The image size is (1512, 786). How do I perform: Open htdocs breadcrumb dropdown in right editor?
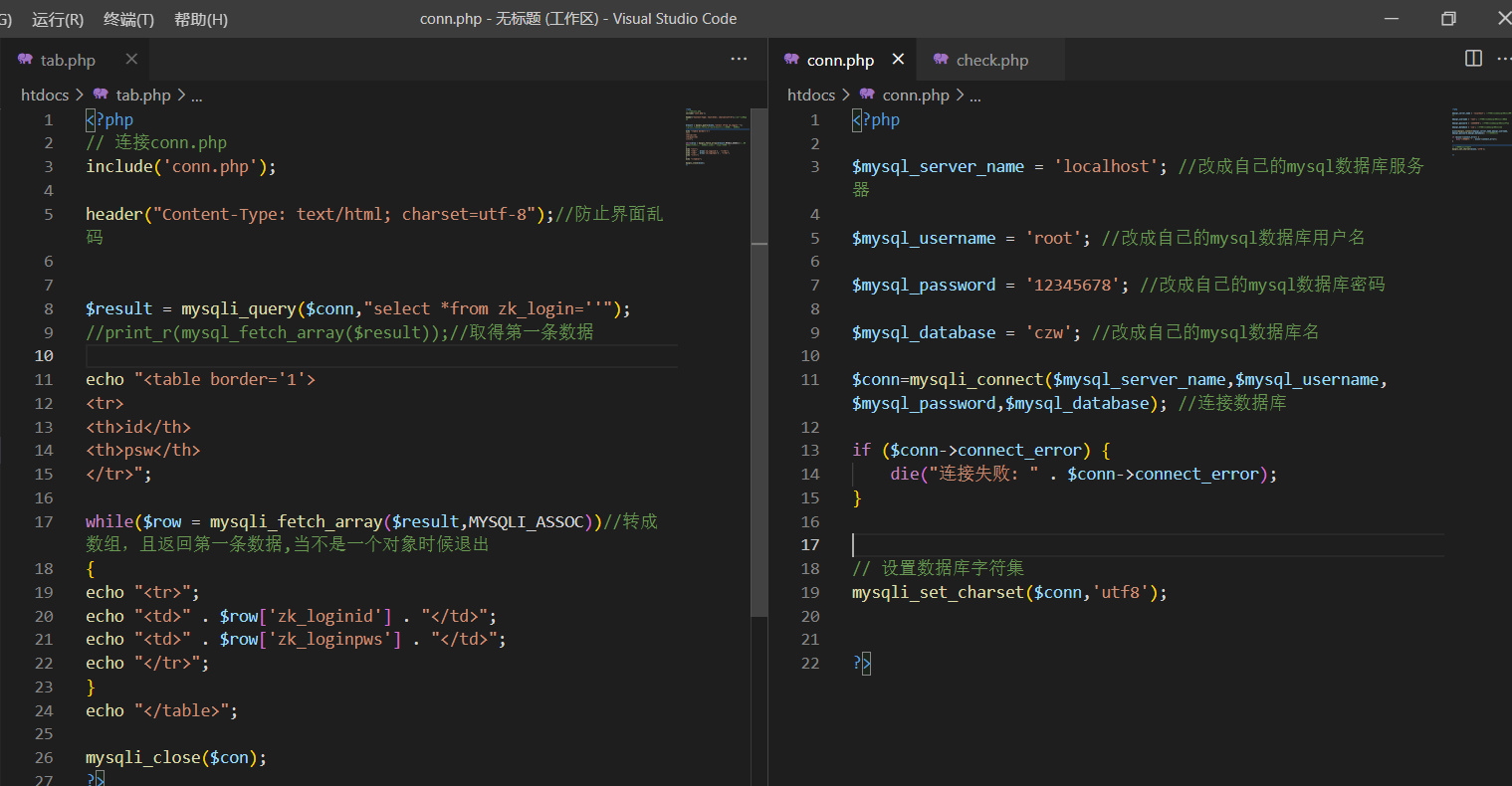810,95
